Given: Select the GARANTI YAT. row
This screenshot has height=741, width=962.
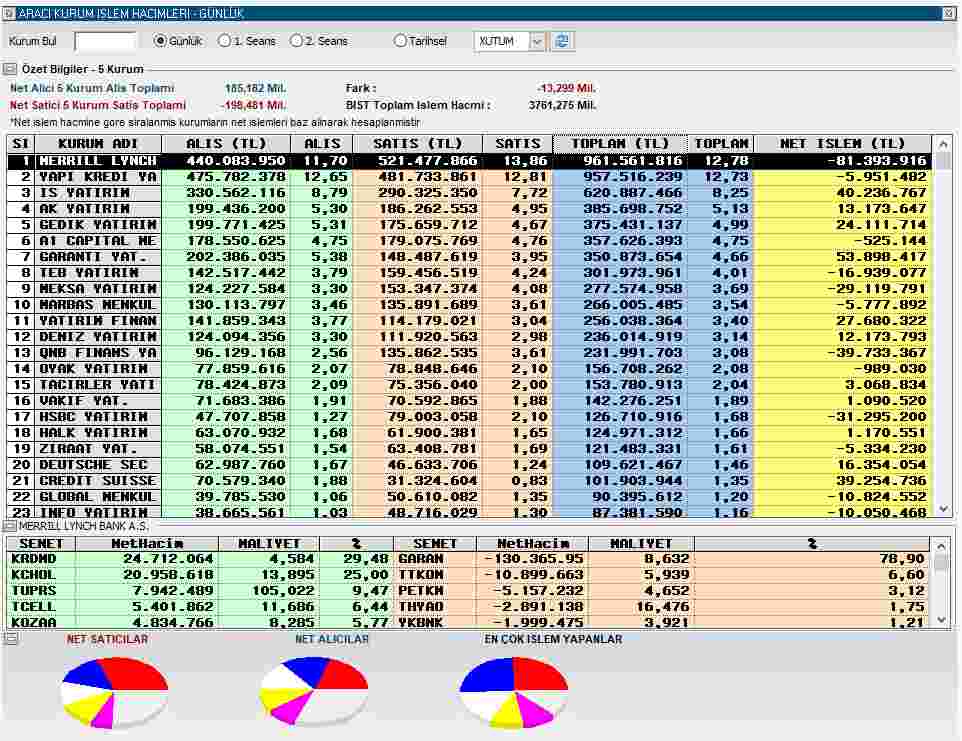Looking at the screenshot, I should 469,256.
